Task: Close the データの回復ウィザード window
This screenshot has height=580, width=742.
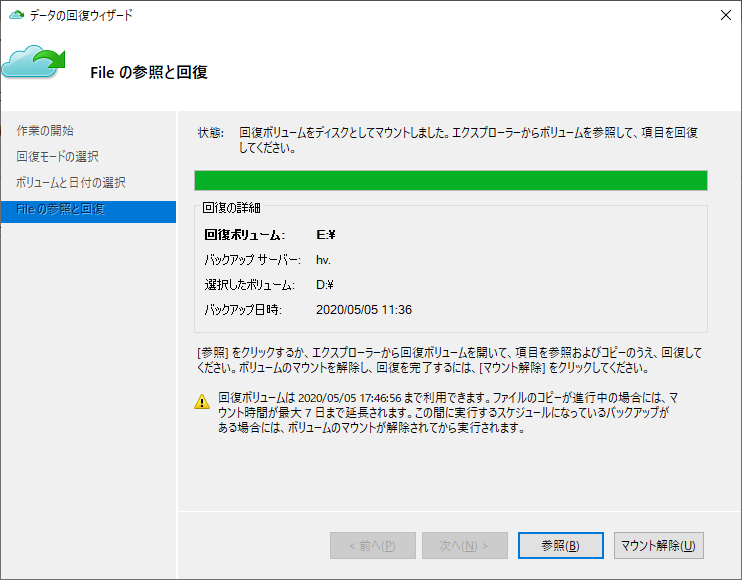Action: click(x=725, y=15)
